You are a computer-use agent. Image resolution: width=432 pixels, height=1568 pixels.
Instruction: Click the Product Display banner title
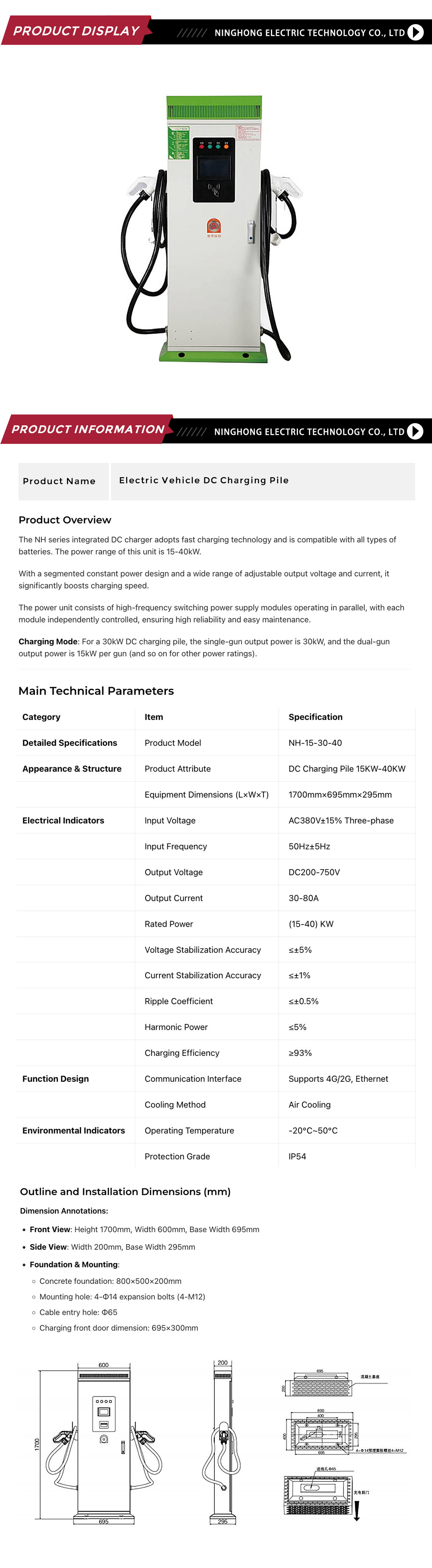[76, 31]
